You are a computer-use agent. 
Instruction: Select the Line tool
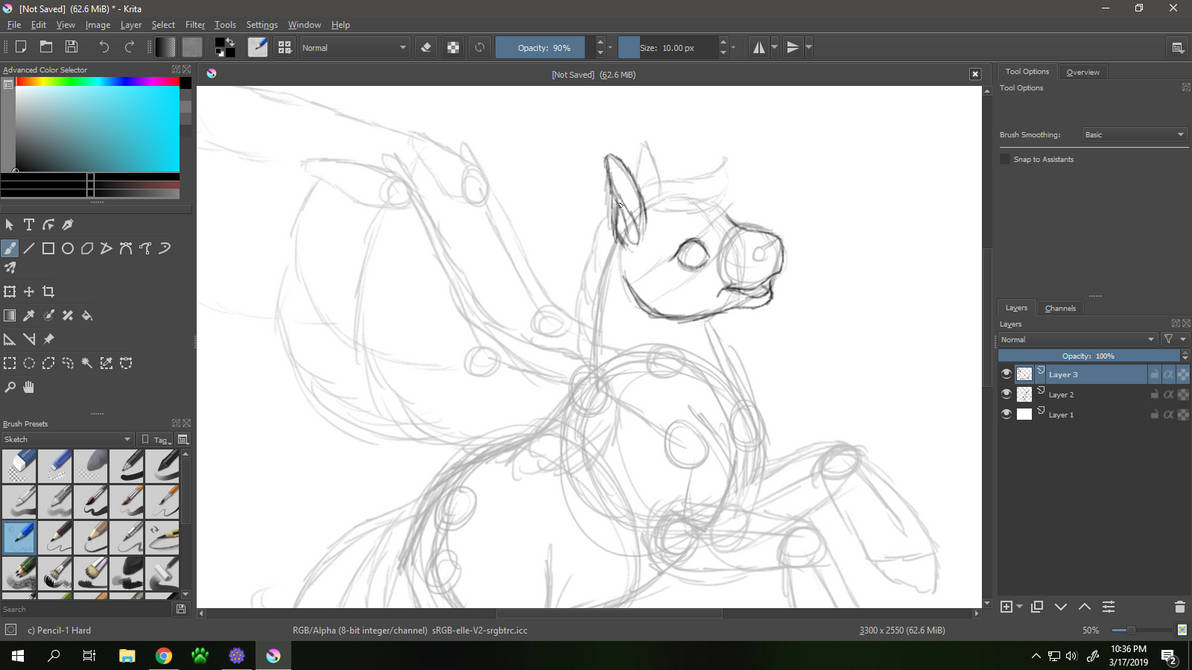[x=29, y=249]
